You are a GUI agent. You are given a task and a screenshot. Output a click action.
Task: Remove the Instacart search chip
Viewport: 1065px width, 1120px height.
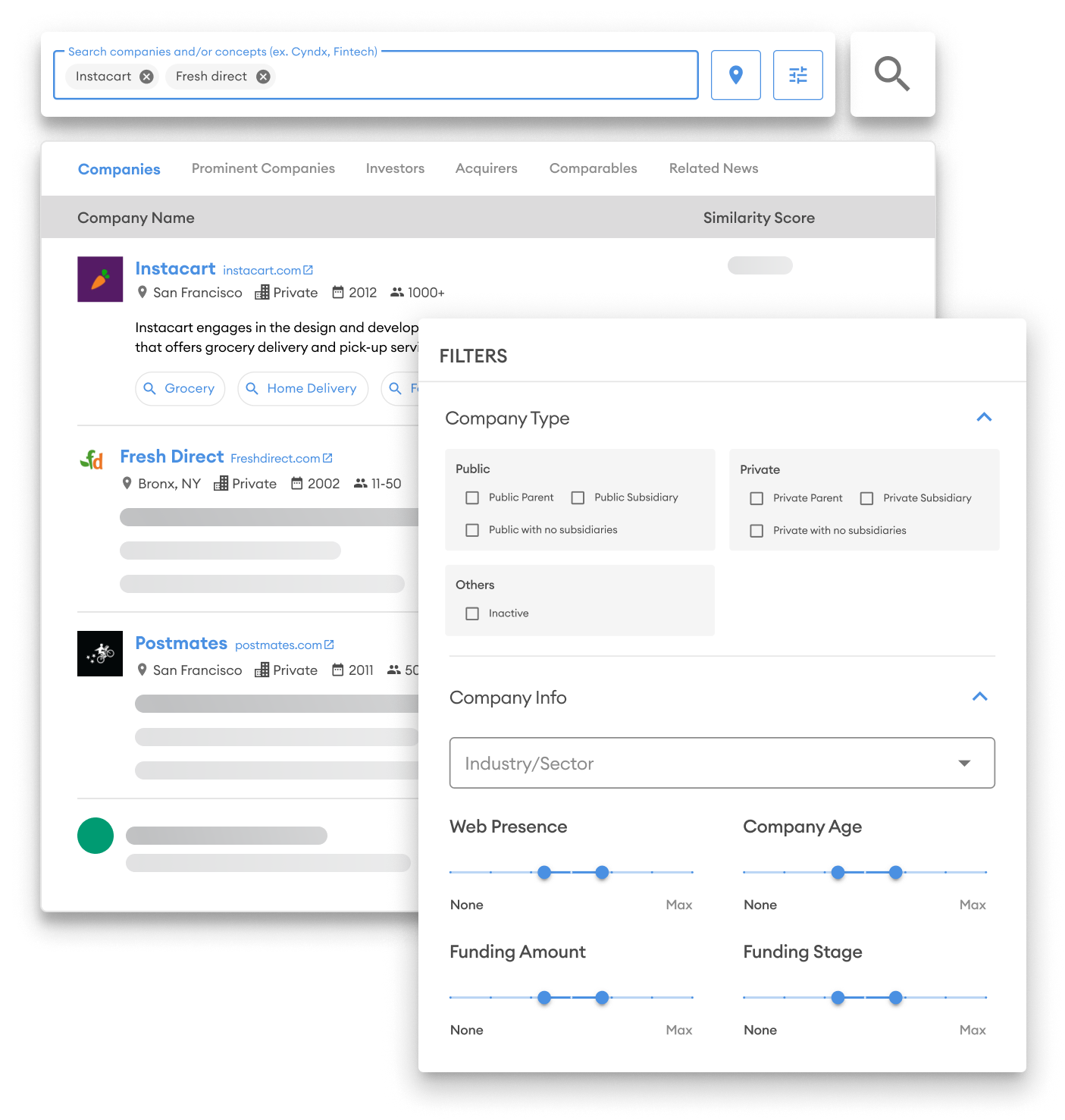pyautogui.click(x=147, y=77)
